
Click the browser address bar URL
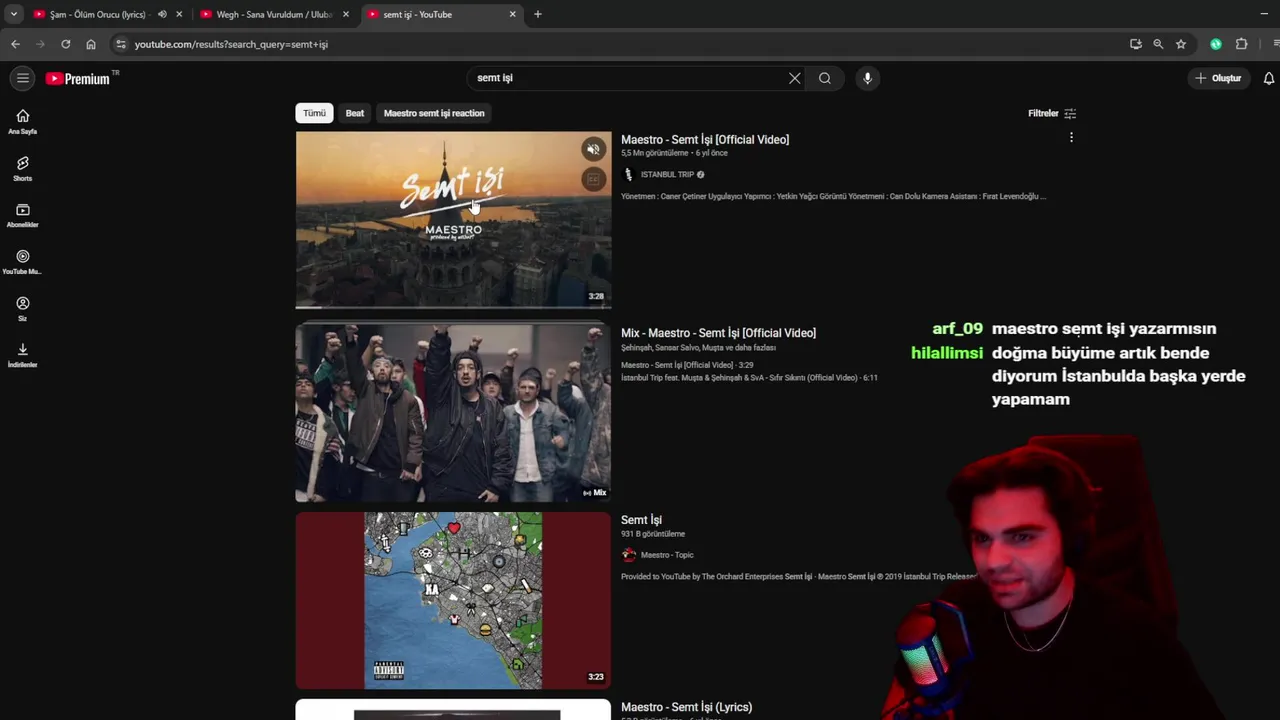[231, 44]
